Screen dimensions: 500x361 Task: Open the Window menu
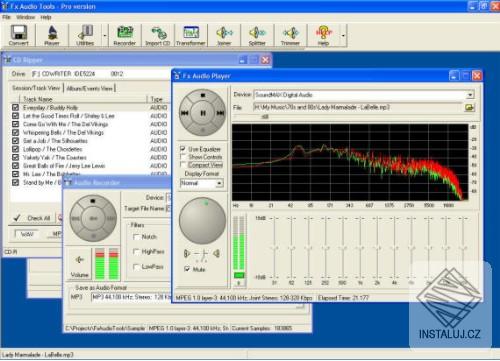point(26,17)
